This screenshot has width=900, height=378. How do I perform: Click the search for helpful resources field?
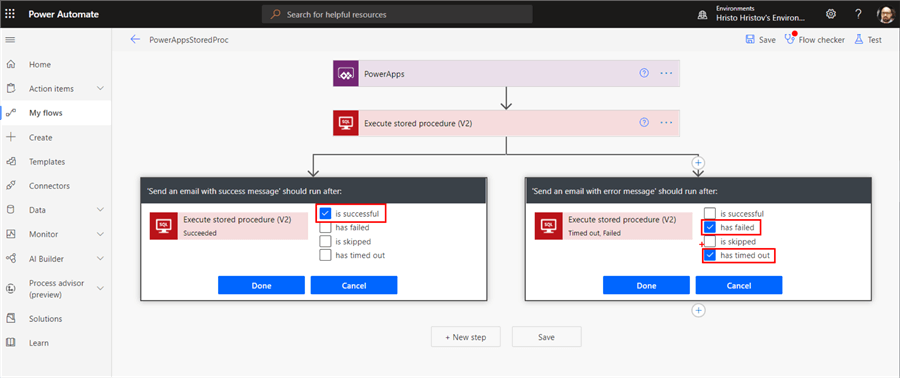point(397,14)
